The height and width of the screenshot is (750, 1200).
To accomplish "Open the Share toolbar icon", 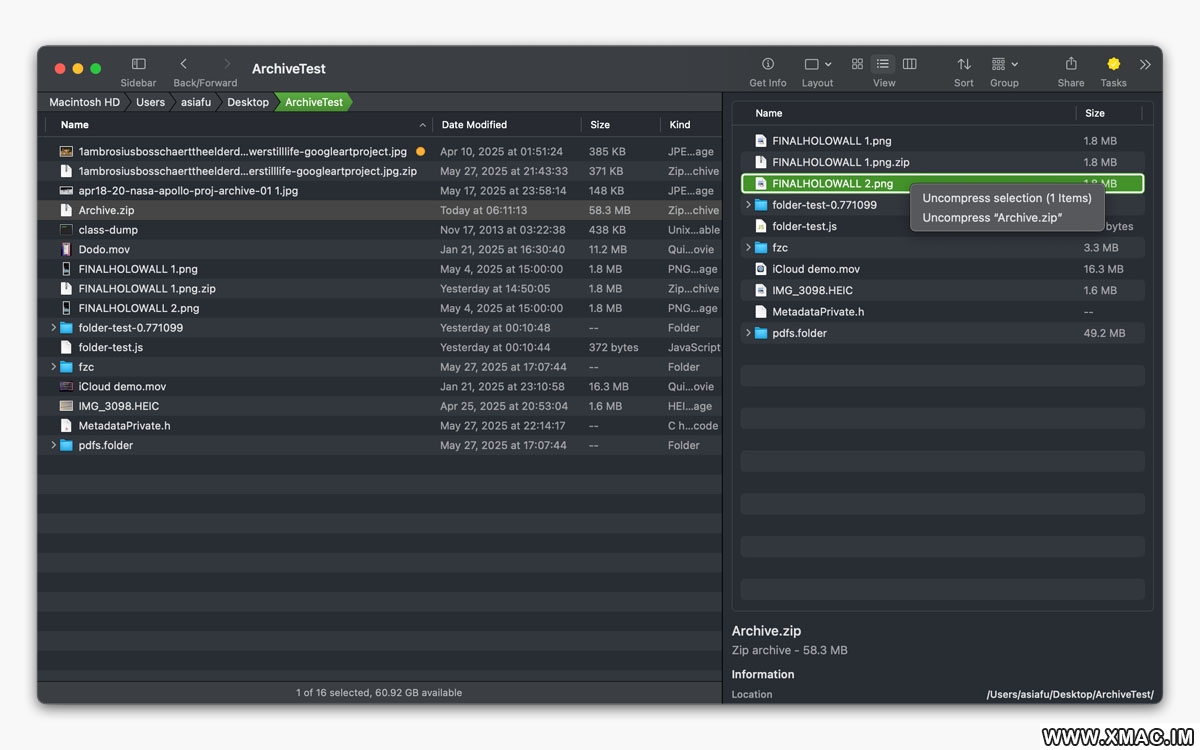I will point(1070,64).
